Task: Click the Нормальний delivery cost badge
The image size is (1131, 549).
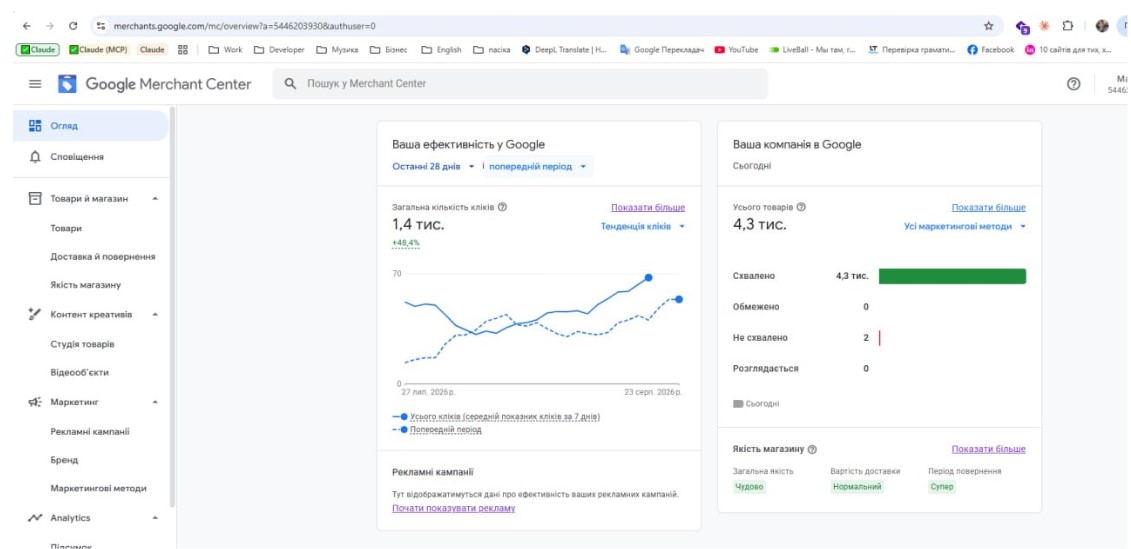Action: click(857, 487)
